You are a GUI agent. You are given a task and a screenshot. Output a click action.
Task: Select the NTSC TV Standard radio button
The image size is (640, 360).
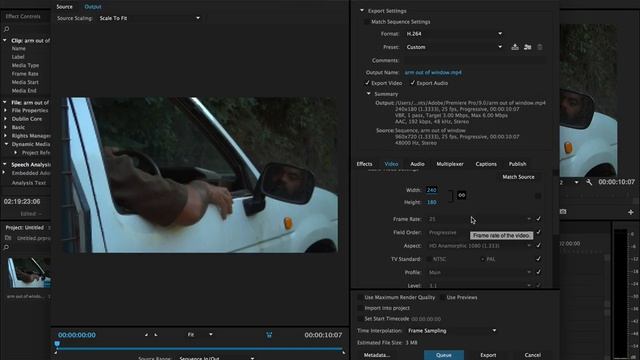tap(429, 259)
